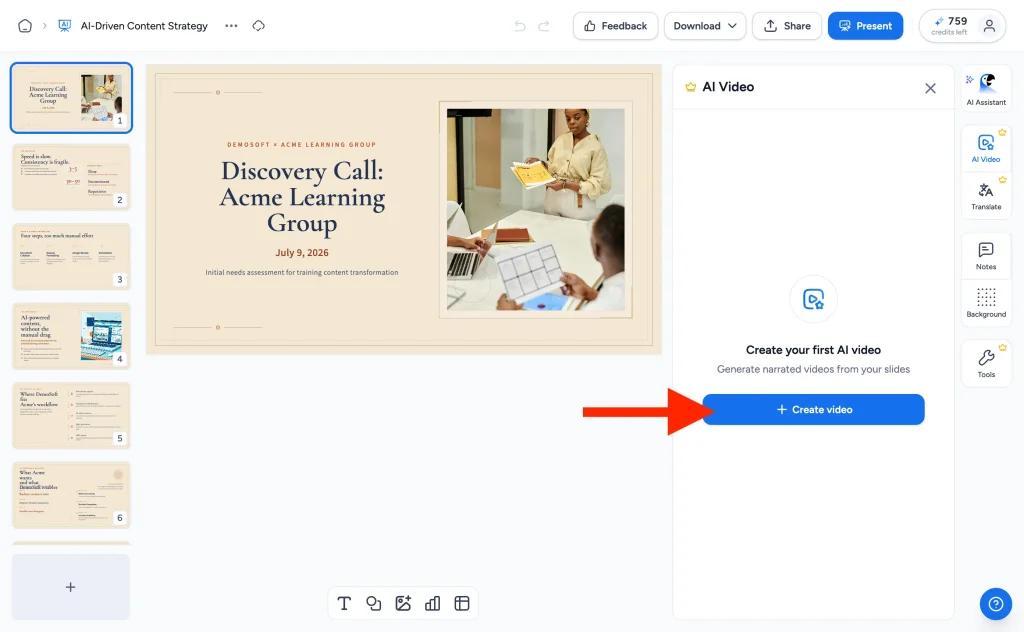1024x632 pixels.
Task: Open the Download dropdown
Action: [x=705, y=26]
